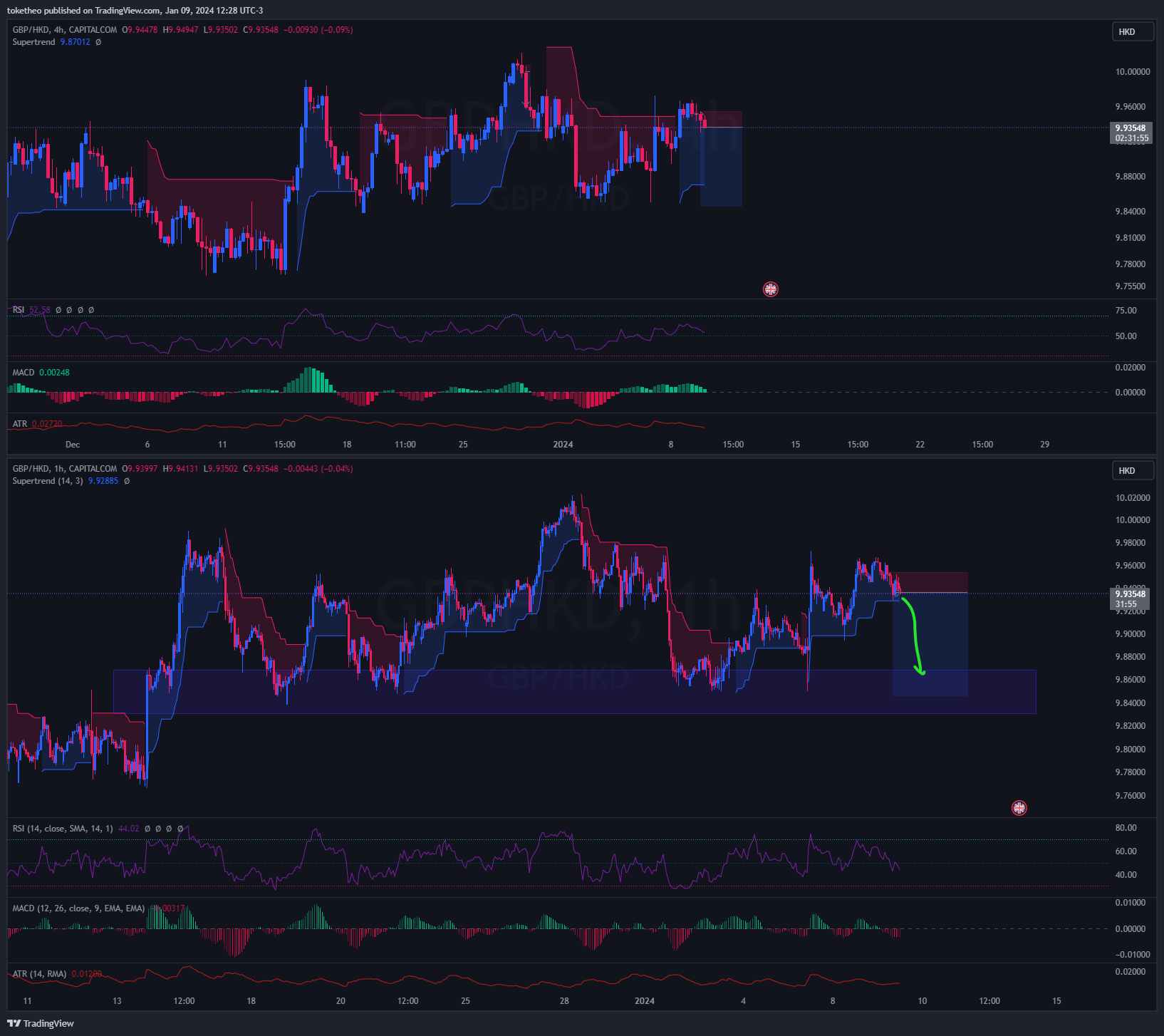Screen dimensions: 1164x1036
Task: Click the current price label 9.93548 on 4h axis
Action: point(1131,133)
